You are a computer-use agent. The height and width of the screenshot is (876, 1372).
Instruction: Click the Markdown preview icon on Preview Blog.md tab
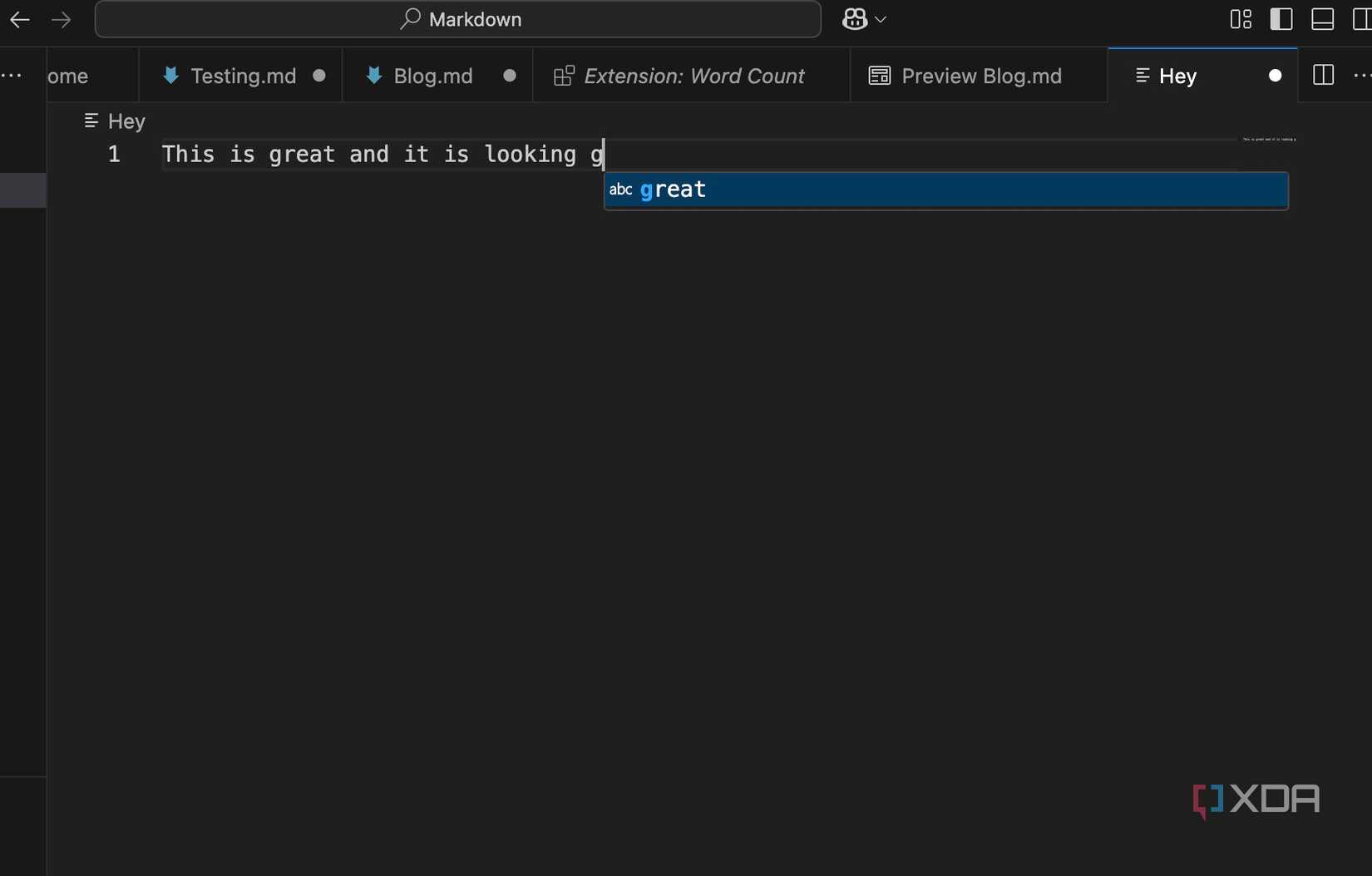point(878,75)
